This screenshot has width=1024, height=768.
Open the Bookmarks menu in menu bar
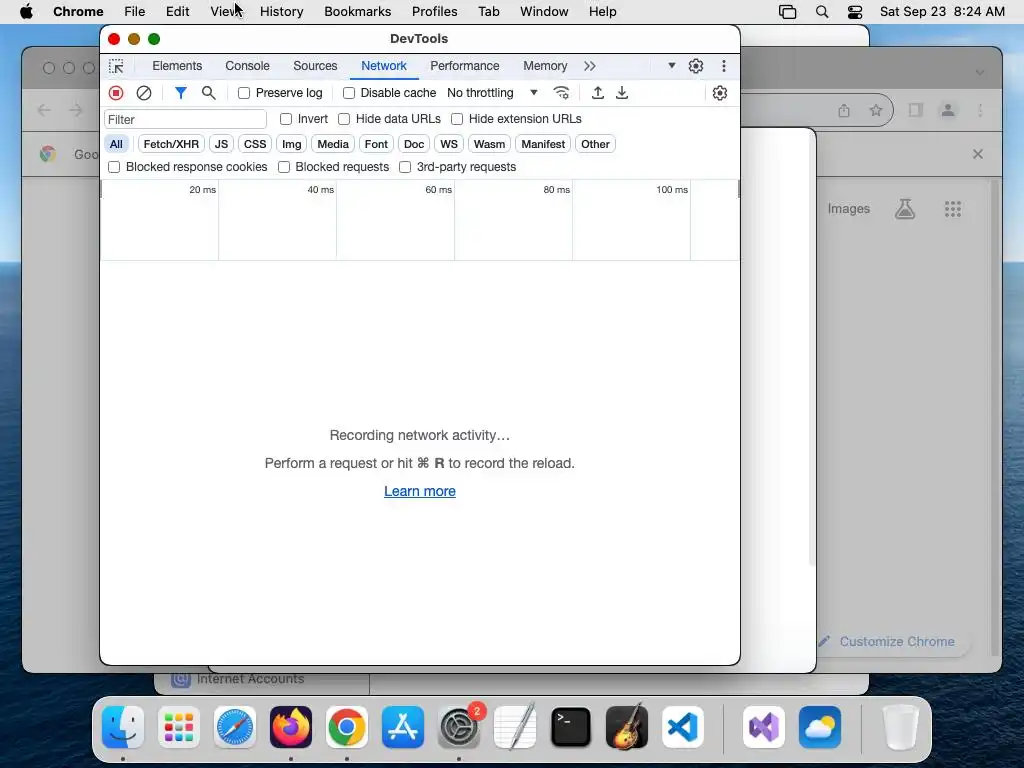click(358, 12)
